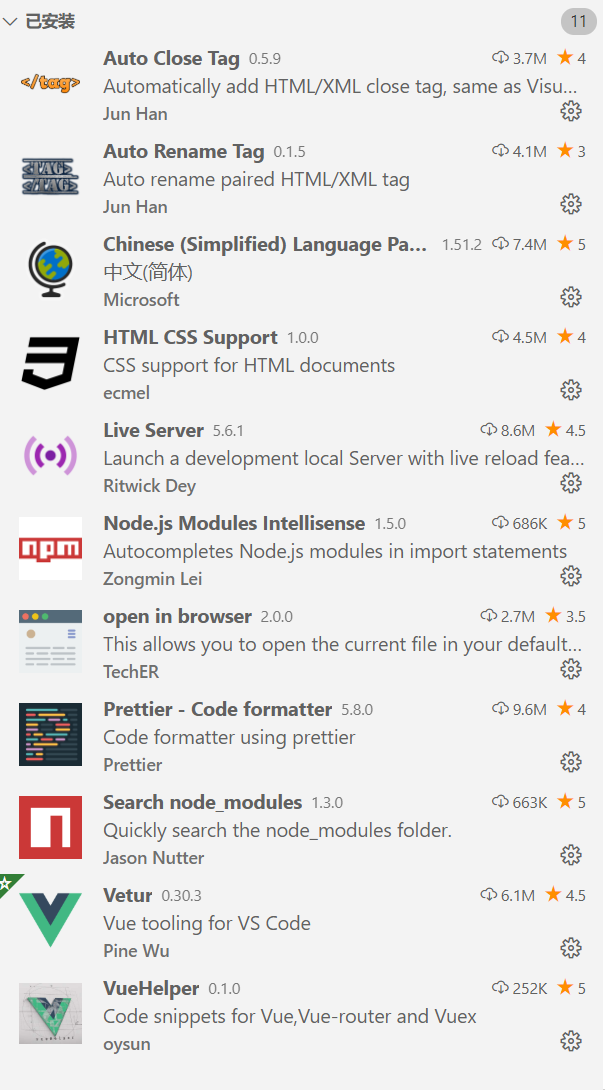Click the 9.6M download count for Prettier
Image resolution: width=605 pixels, height=1090 pixels.
click(x=529, y=710)
